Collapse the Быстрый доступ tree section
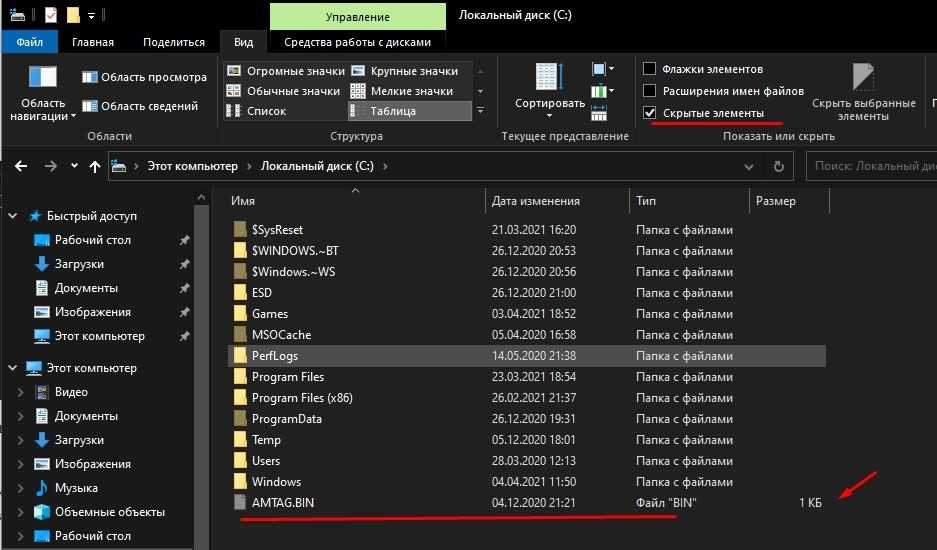Image resolution: width=937 pixels, height=550 pixels. [13, 216]
